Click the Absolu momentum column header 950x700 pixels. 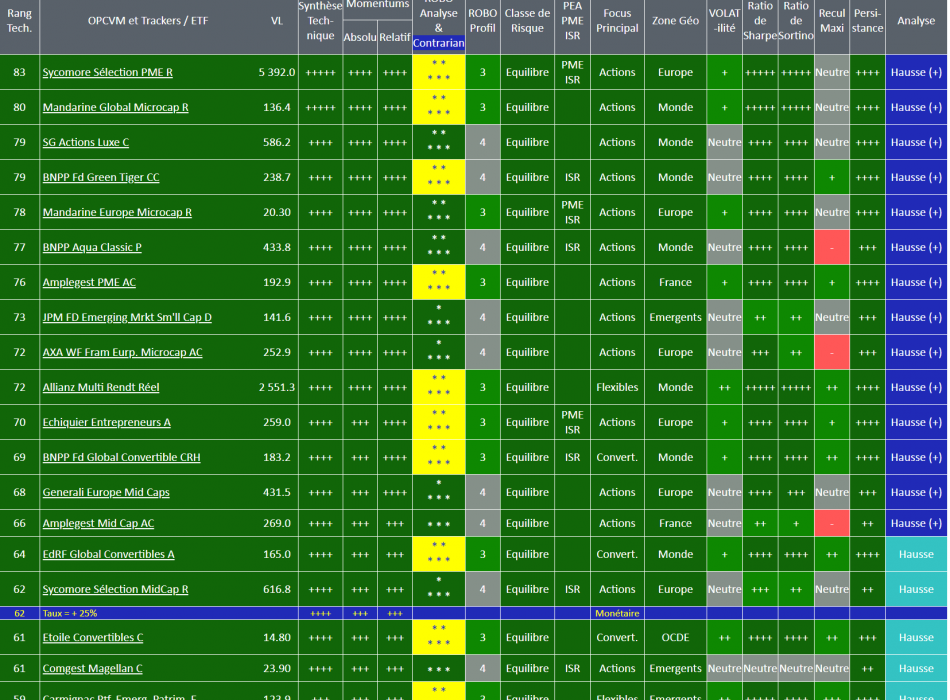click(x=360, y=37)
